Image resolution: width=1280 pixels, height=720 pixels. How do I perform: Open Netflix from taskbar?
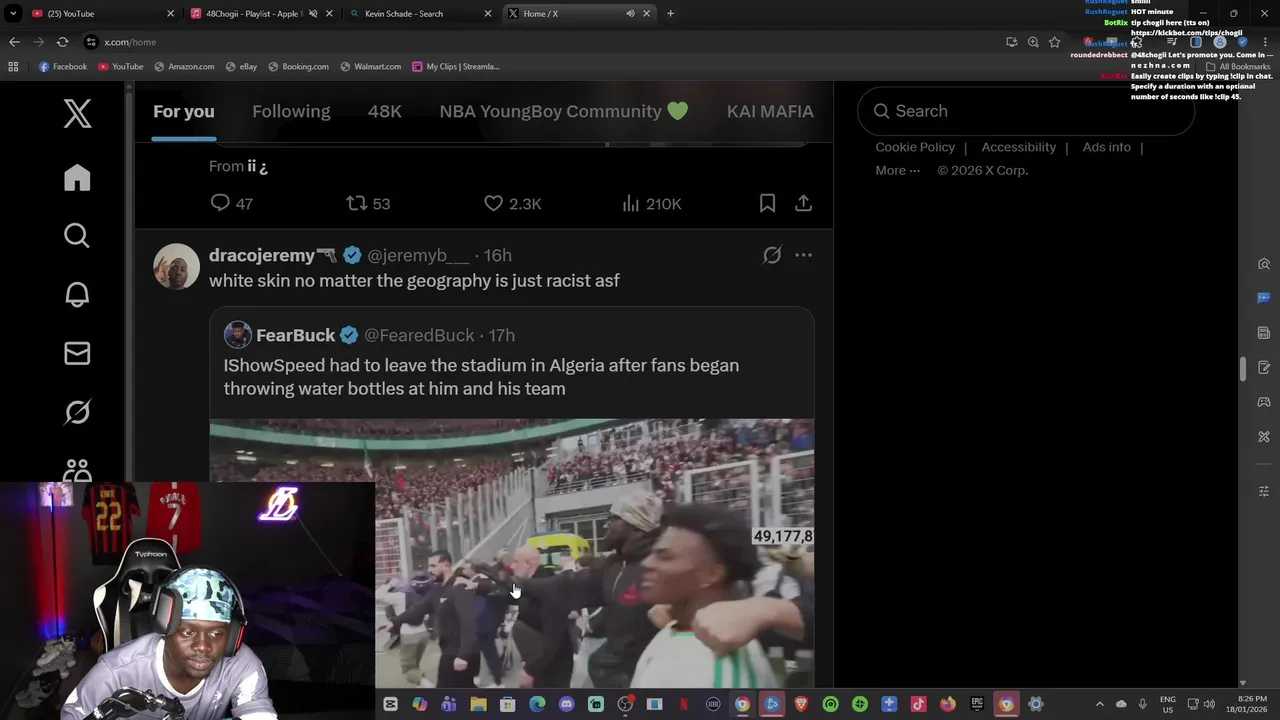point(684,704)
